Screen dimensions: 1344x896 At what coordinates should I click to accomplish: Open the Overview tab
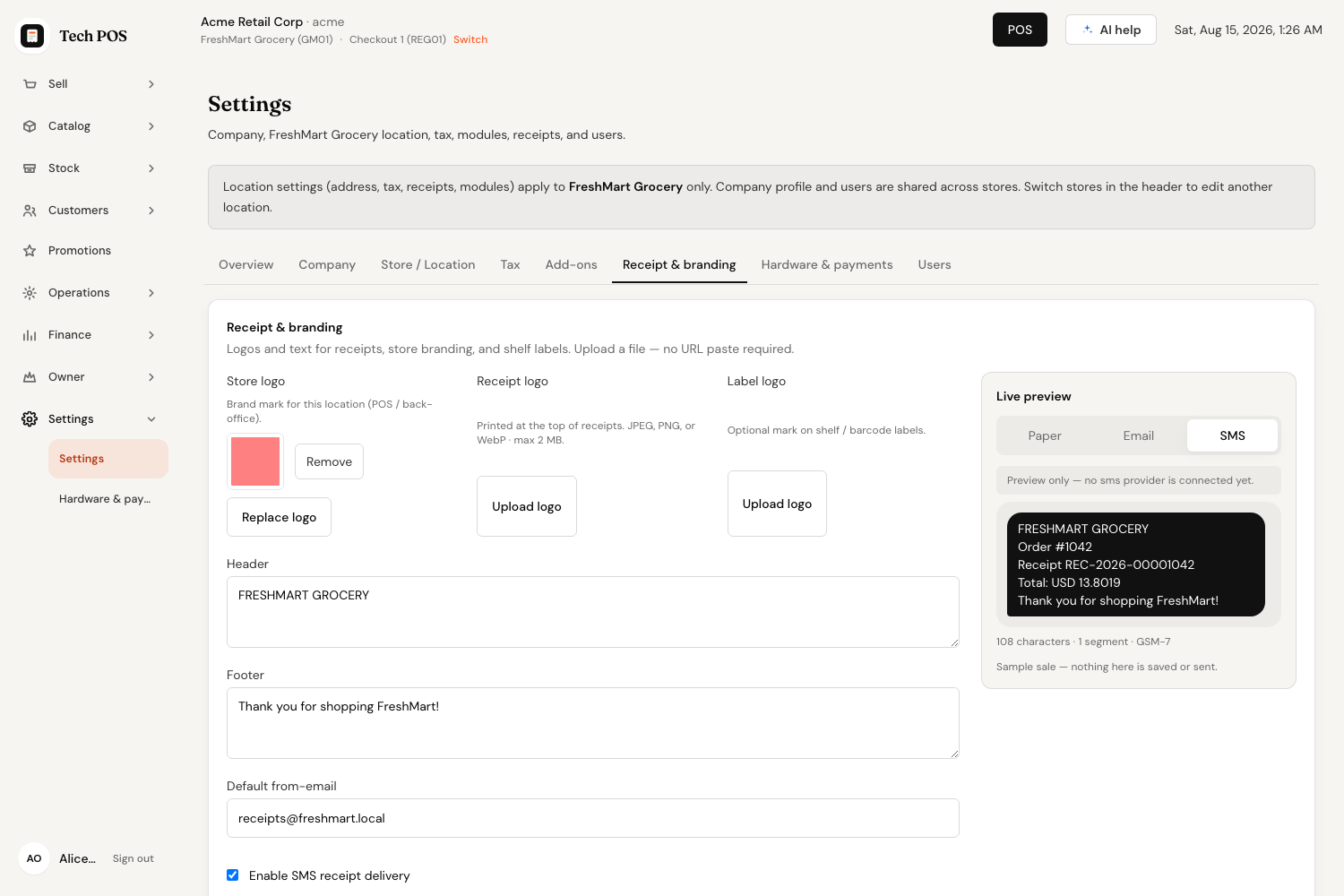(246, 265)
